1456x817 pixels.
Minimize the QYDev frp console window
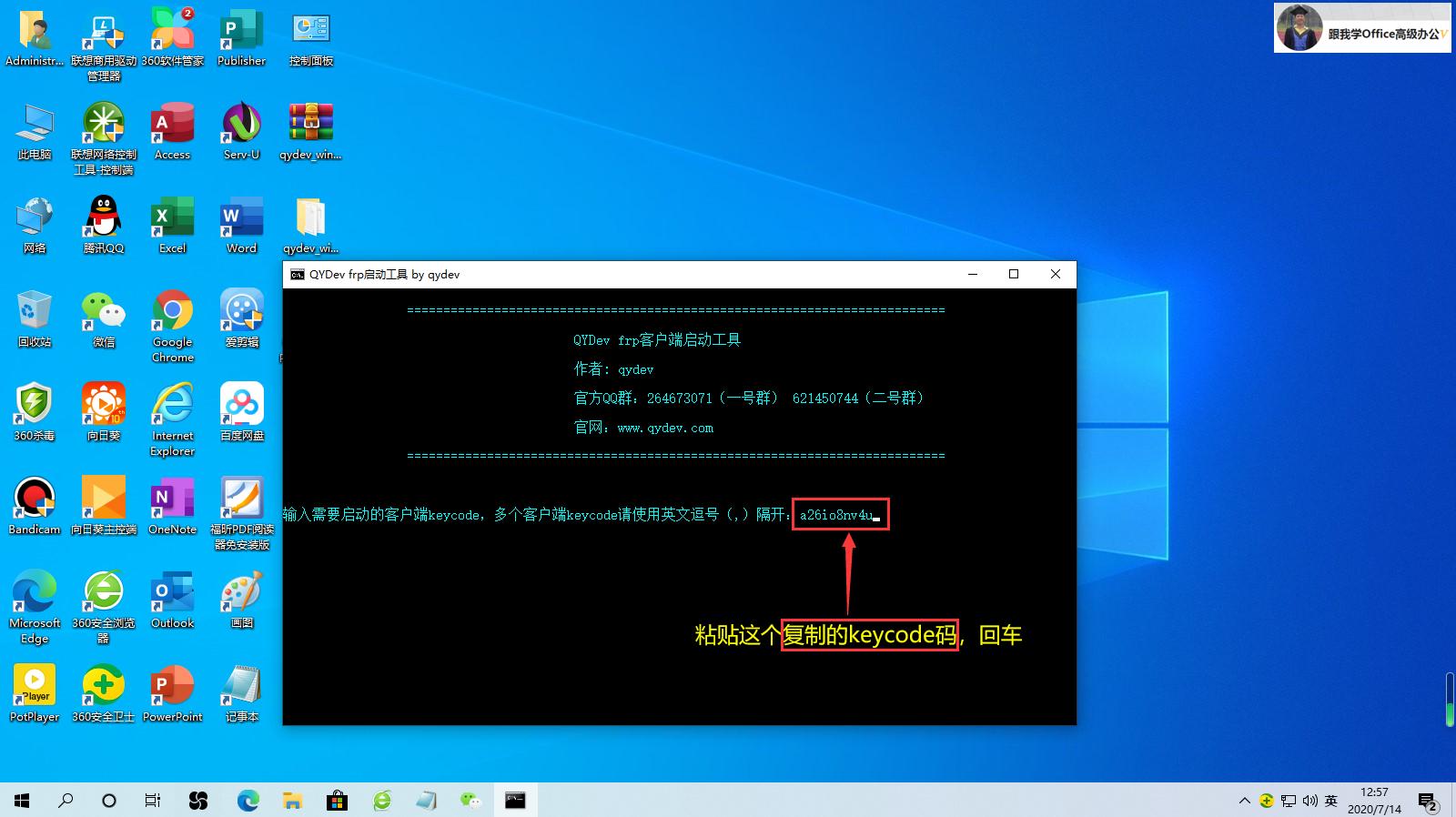pyautogui.click(x=973, y=274)
